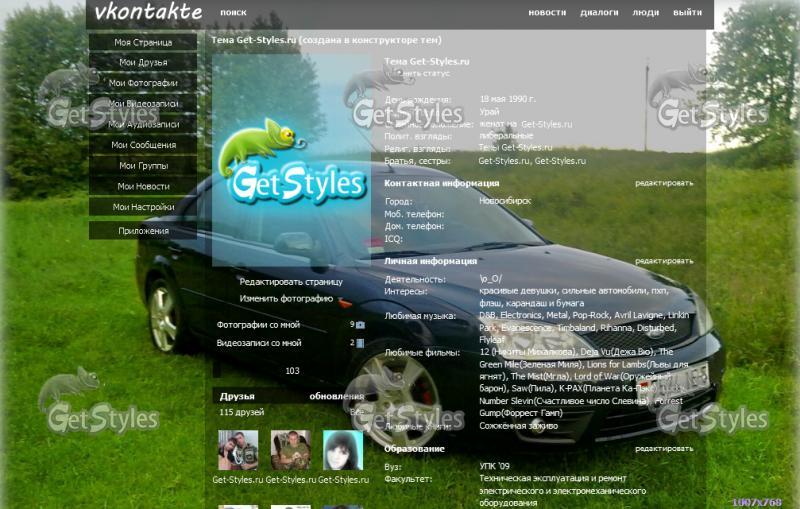Open диалоги in the top bar
This screenshot has height=509, width=800.
pos(599,12)
